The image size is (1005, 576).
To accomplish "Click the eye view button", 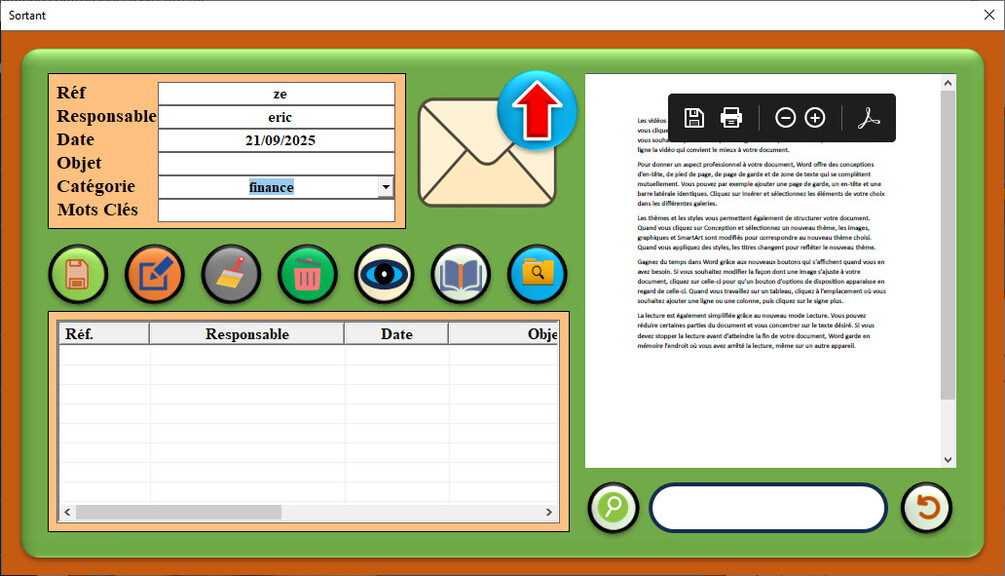I will point(384,274).
